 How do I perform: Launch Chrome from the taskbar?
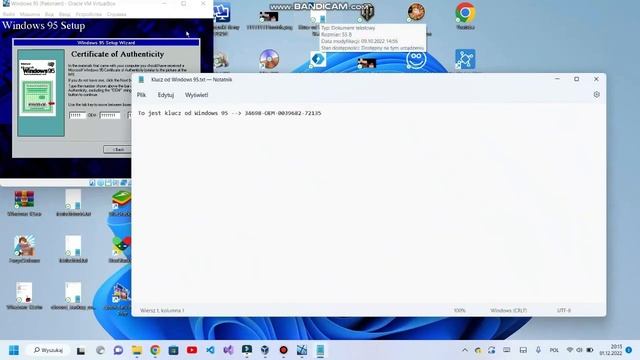[x=155, y=350]
